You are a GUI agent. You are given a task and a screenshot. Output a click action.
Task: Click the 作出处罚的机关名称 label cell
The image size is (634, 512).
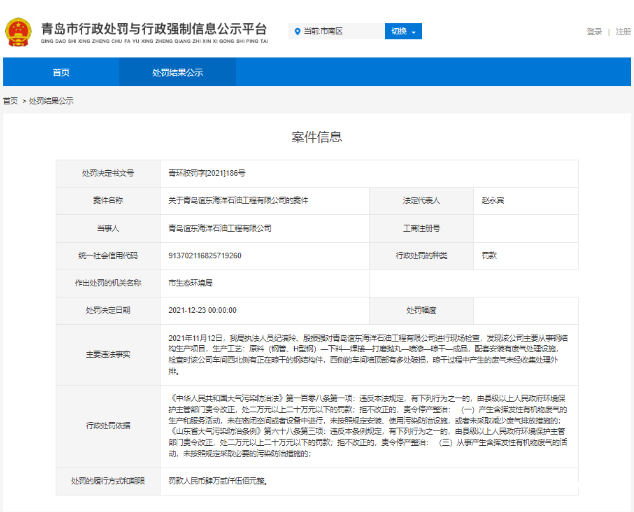[108, 283]
